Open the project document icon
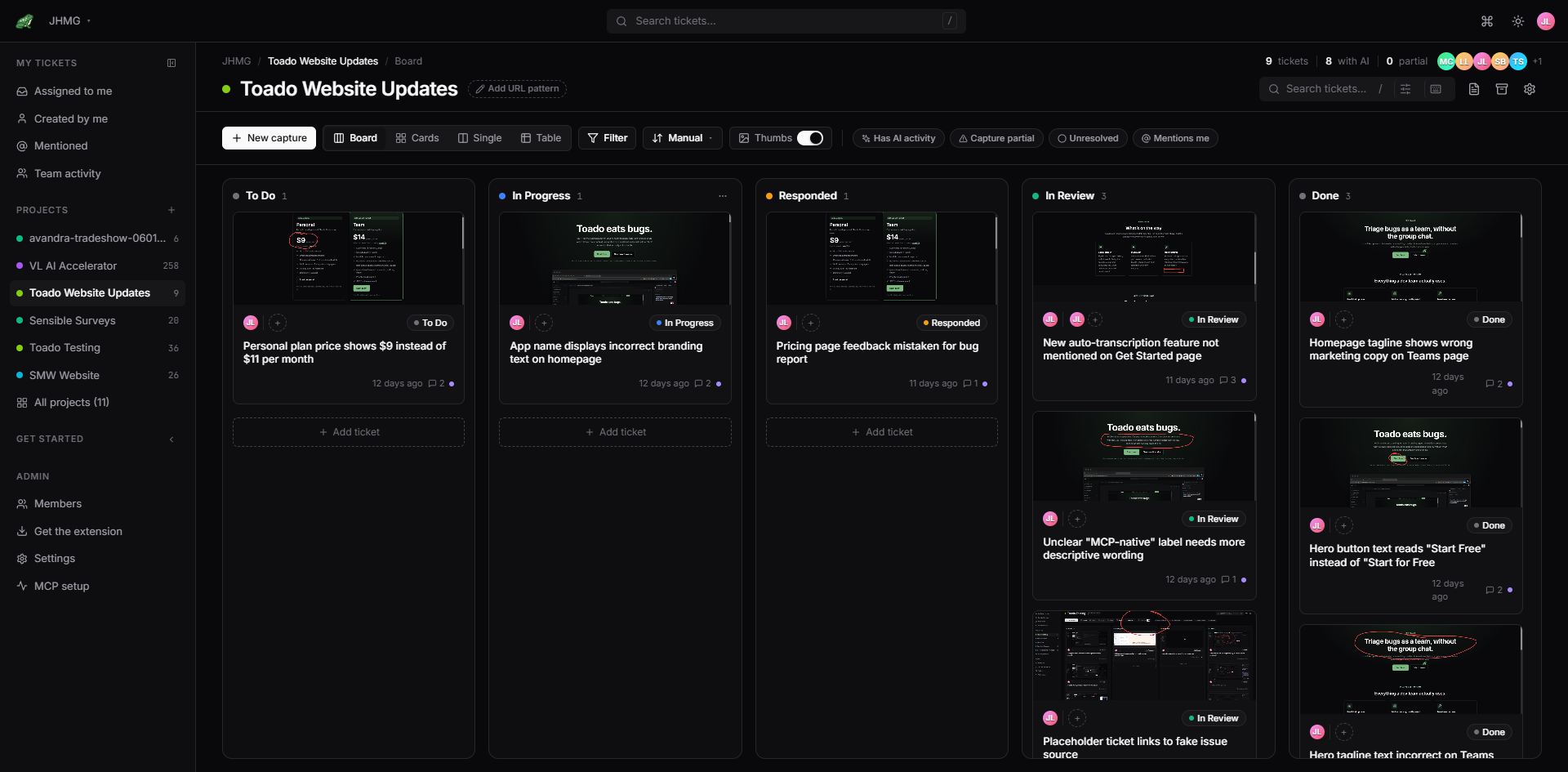The height and width of the screenshot is (772, 1568). (1474, 89)
